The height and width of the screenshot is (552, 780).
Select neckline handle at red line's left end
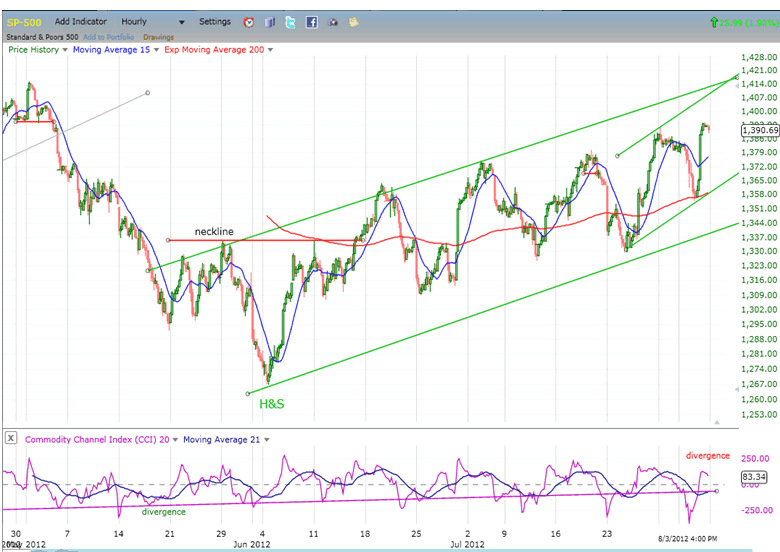[168, 240]
